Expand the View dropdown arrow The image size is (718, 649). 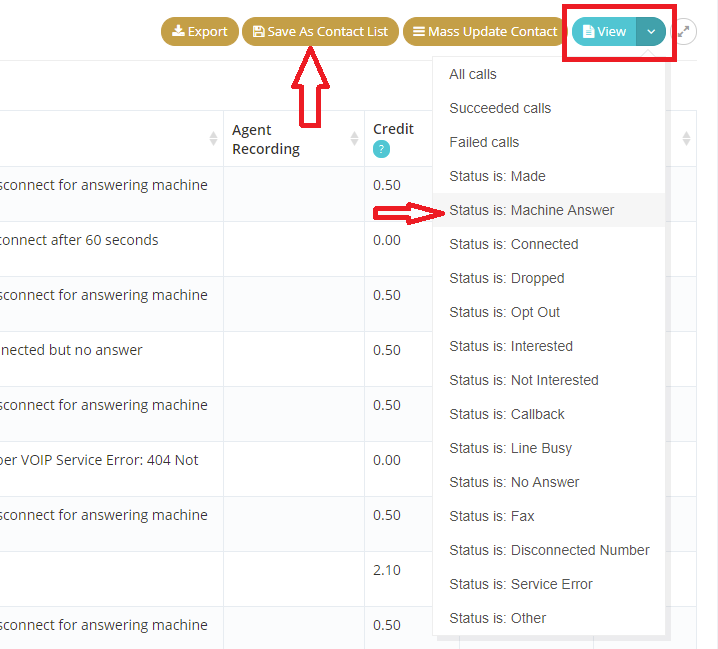click(x=651, y=32)
